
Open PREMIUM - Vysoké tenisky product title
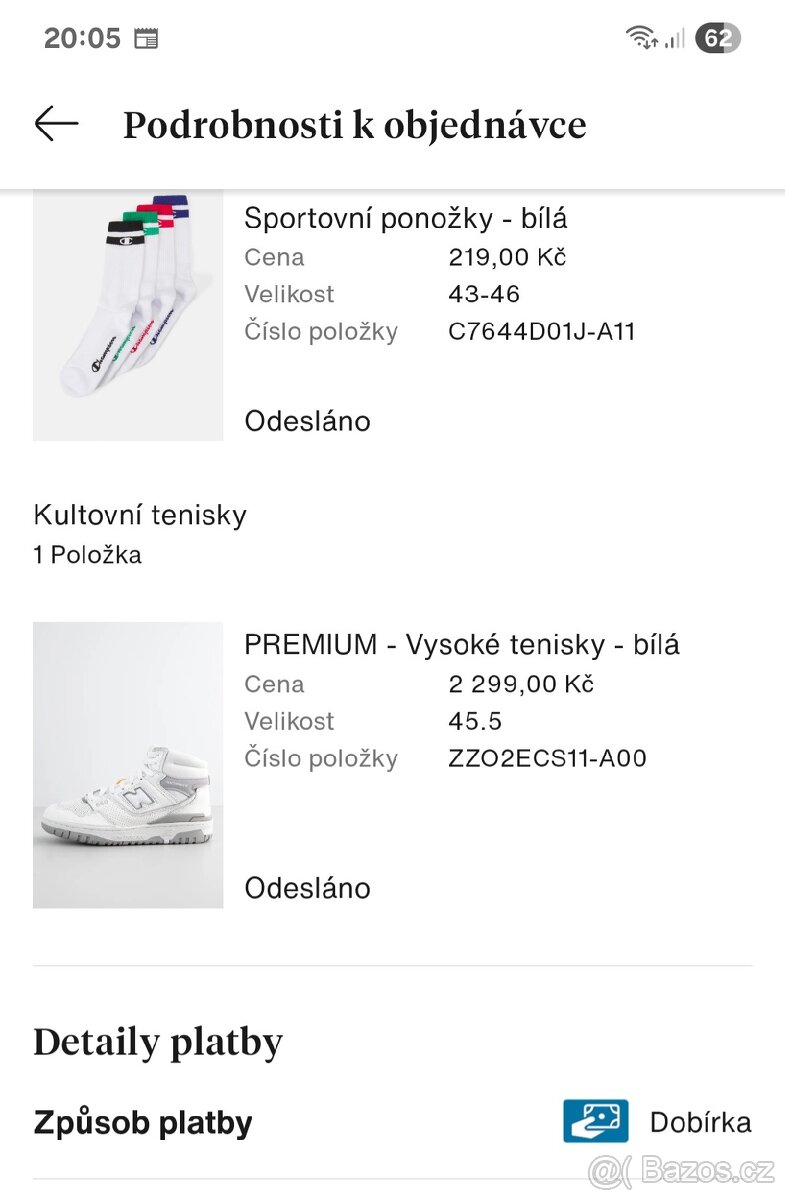pos(461,645)
